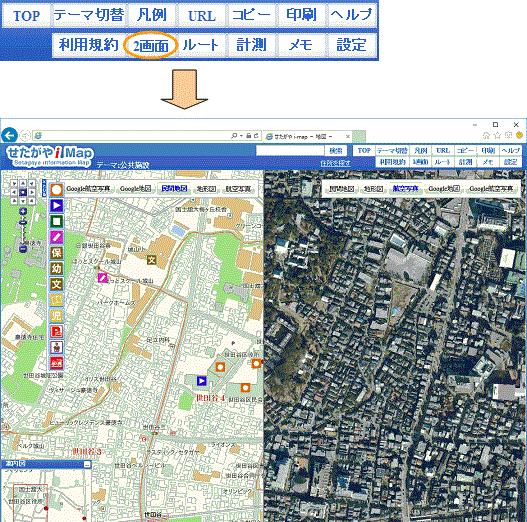
Task: Click the red parking P legend icon
Action: pos(56,331)
